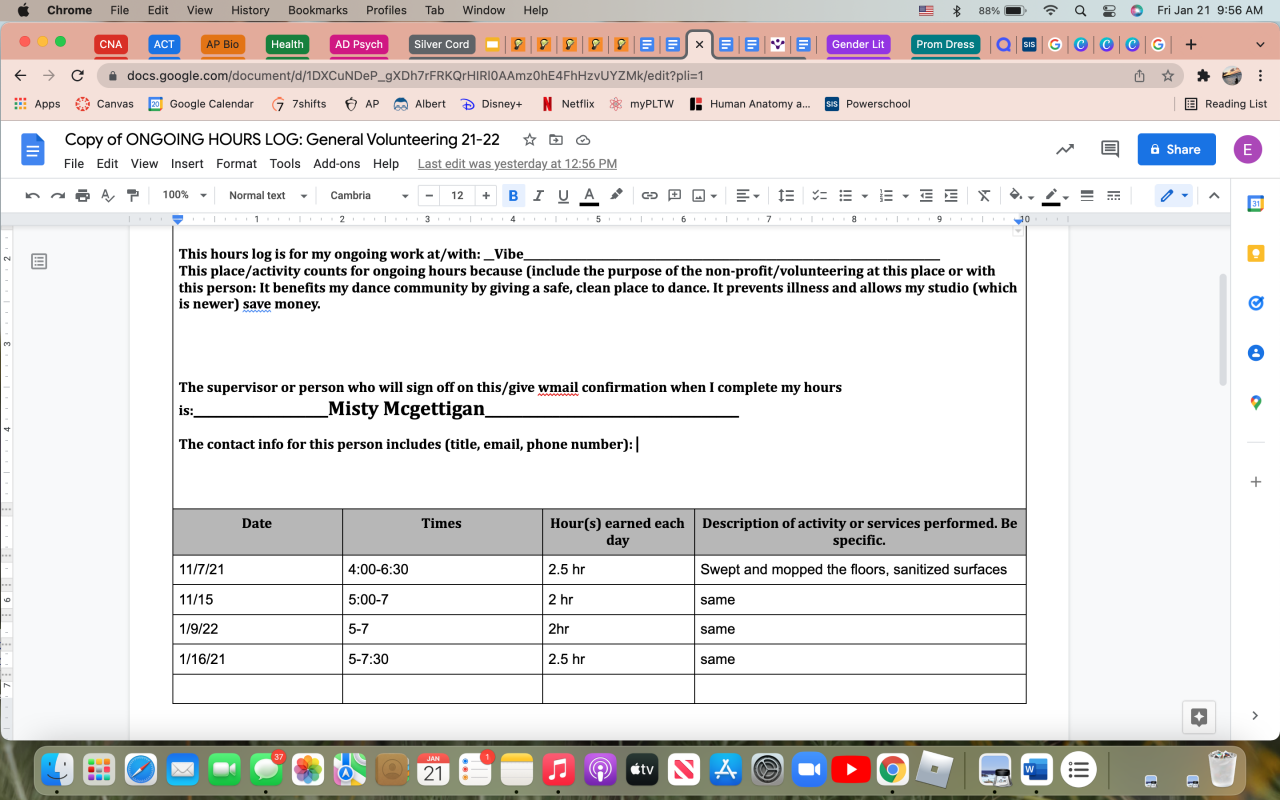This screenshot has height=800, width=1280.
Task: Increase the font size
Action: coord(486,195)
